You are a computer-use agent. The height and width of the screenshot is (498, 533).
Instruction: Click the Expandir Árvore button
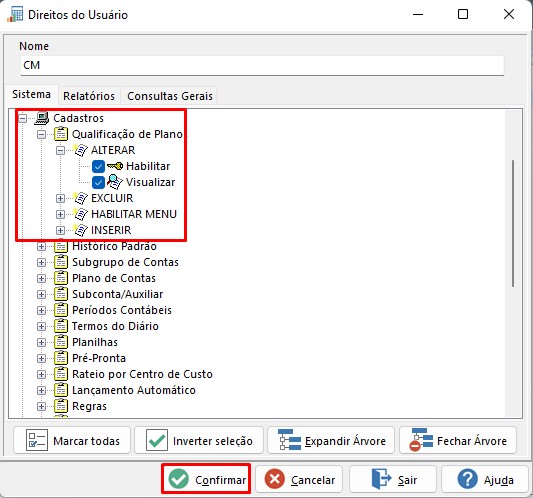coord(331,441)
